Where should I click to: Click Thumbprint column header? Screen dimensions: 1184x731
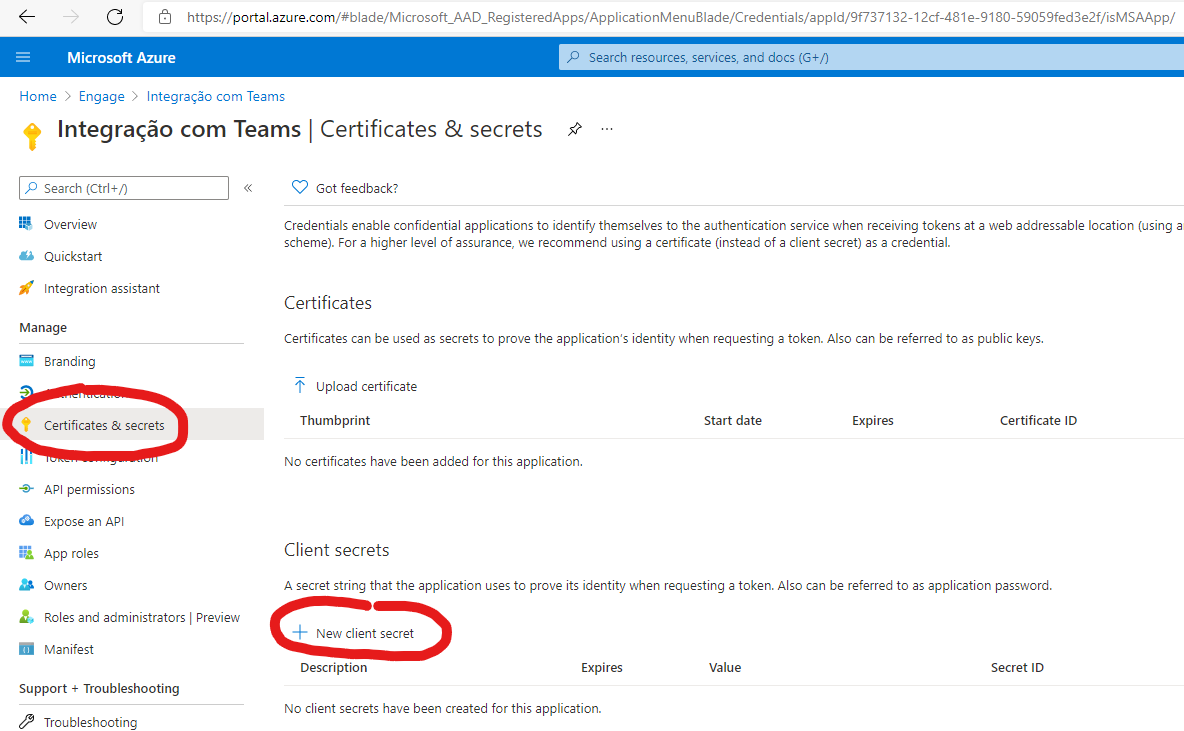tap(335, 421)
